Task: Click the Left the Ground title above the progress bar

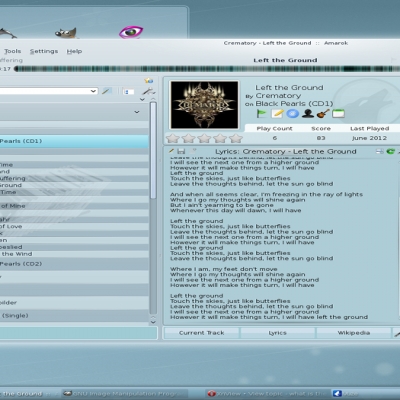Action: [285, 60]
